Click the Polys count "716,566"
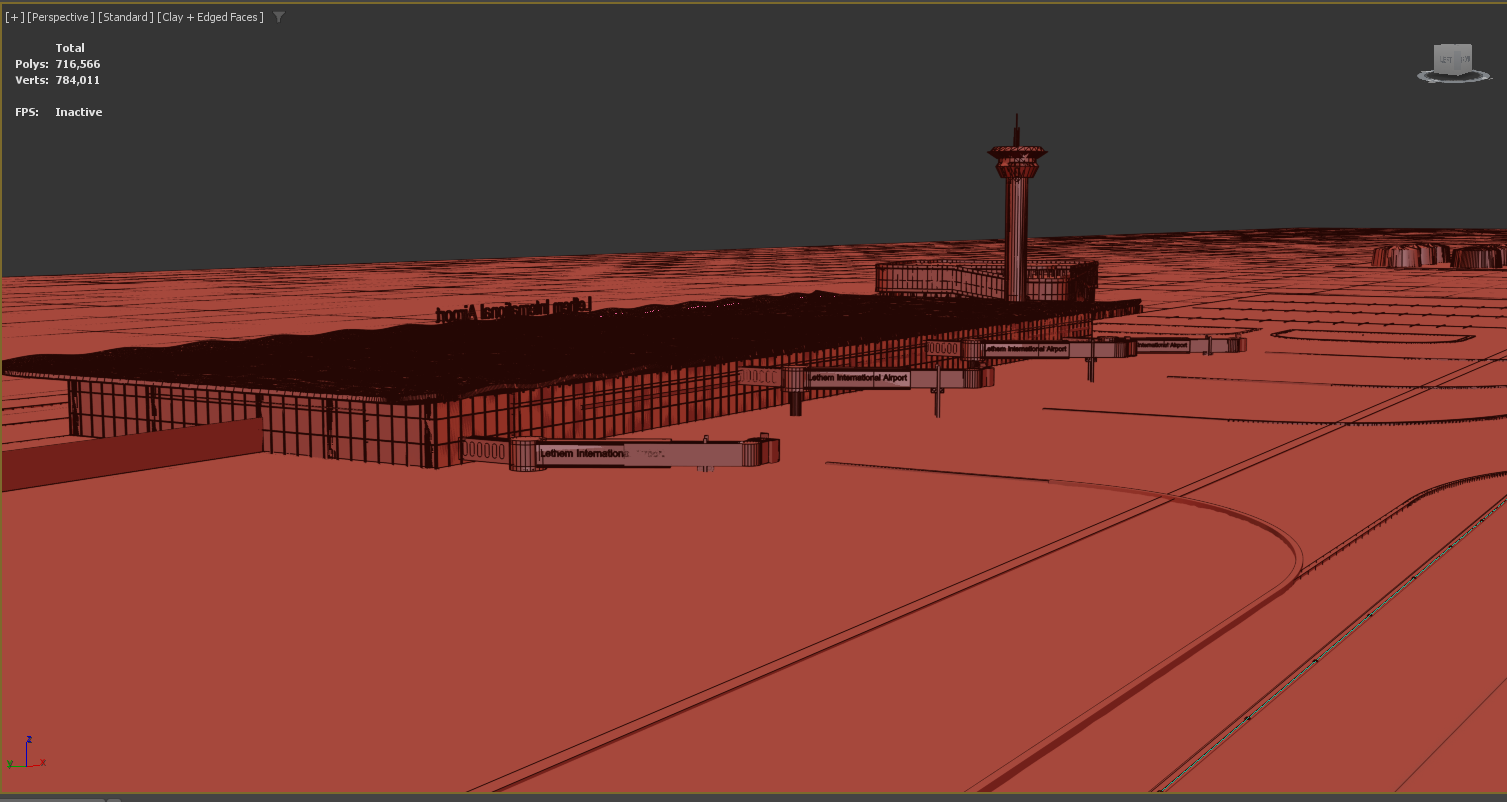The image size is (1507, 802). point(78,64)
